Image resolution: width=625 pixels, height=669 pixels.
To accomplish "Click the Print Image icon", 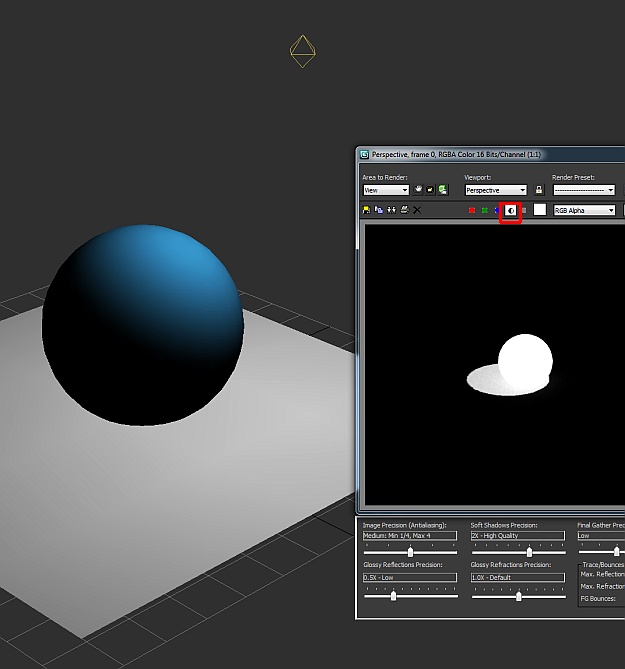I will point(404,210).
